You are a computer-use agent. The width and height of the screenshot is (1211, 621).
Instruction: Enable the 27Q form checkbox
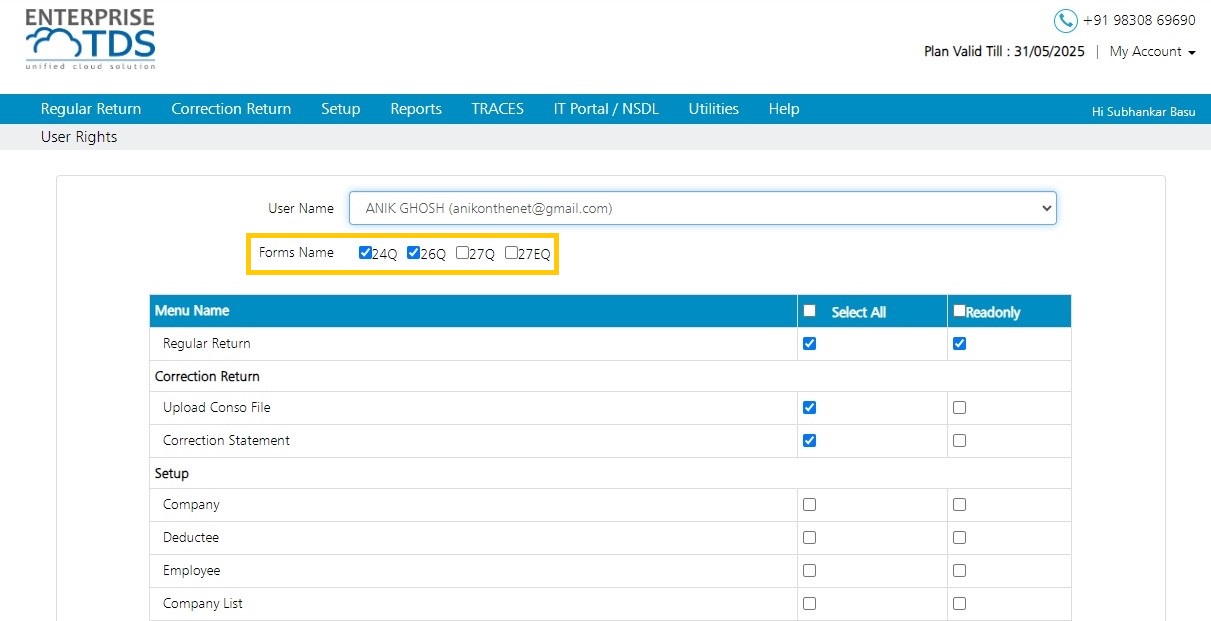click(462, 253)
